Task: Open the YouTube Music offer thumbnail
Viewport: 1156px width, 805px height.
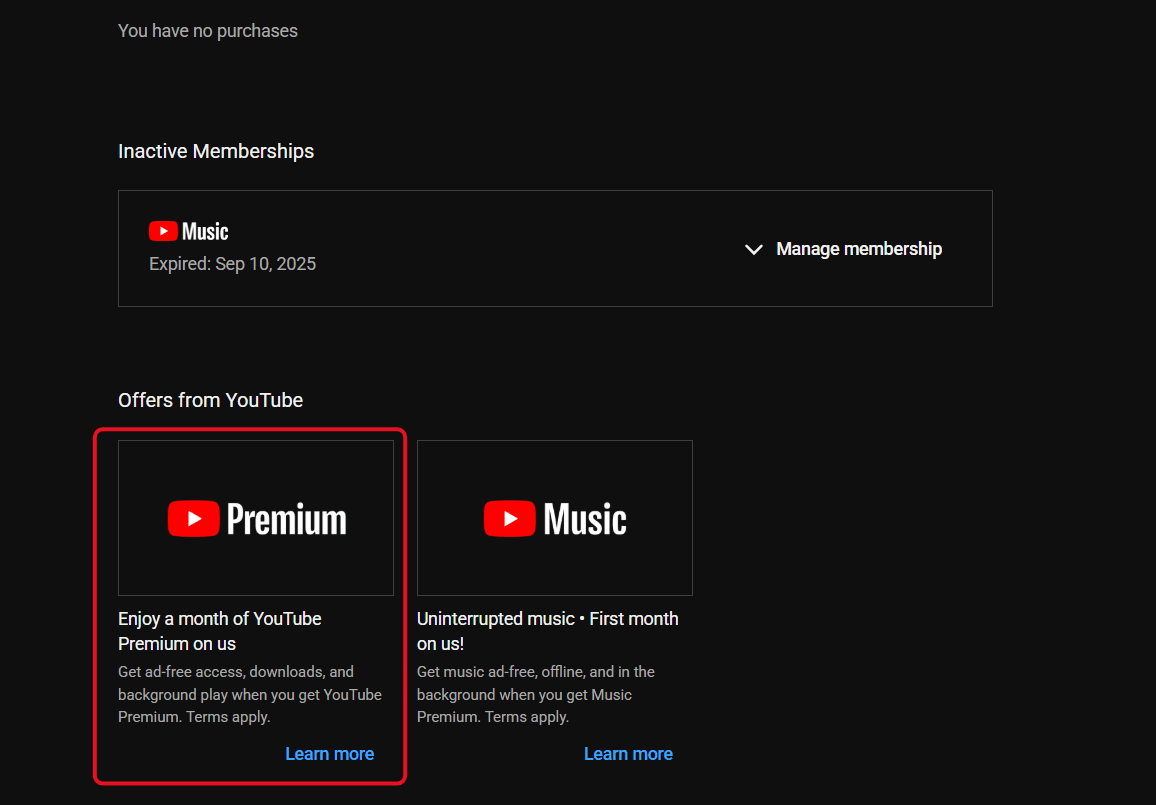Action: (x=554, y=518)
